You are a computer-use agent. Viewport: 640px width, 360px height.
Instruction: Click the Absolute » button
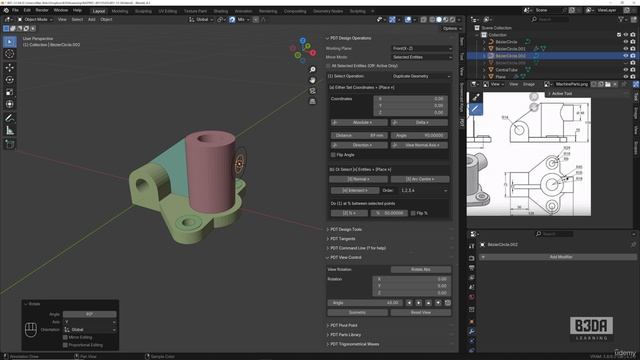coord(359,122)
